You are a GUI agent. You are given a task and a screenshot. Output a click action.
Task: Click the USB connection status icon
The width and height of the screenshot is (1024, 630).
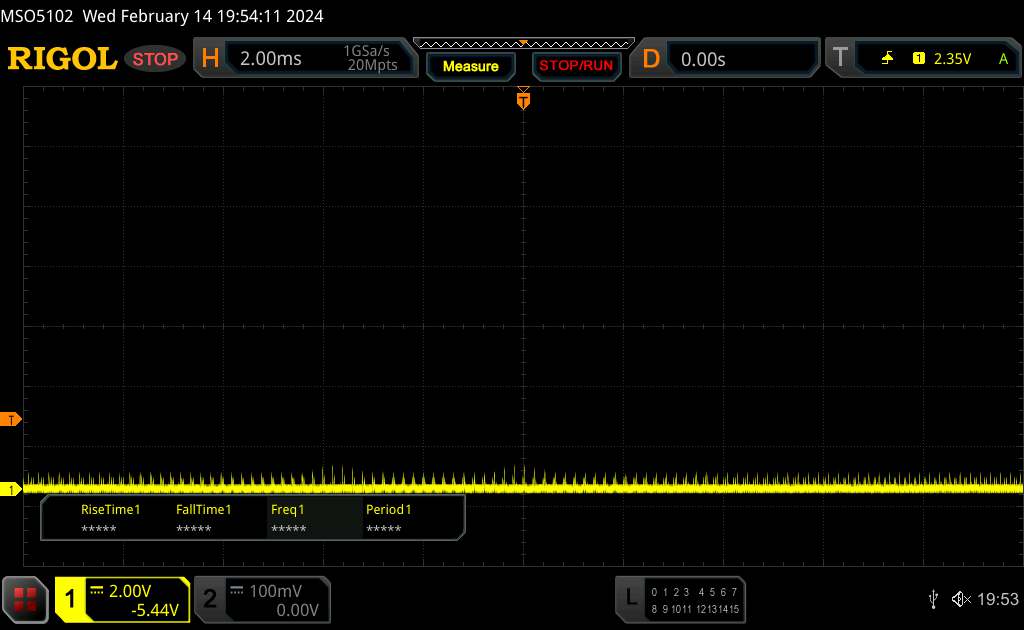point(933,599)
